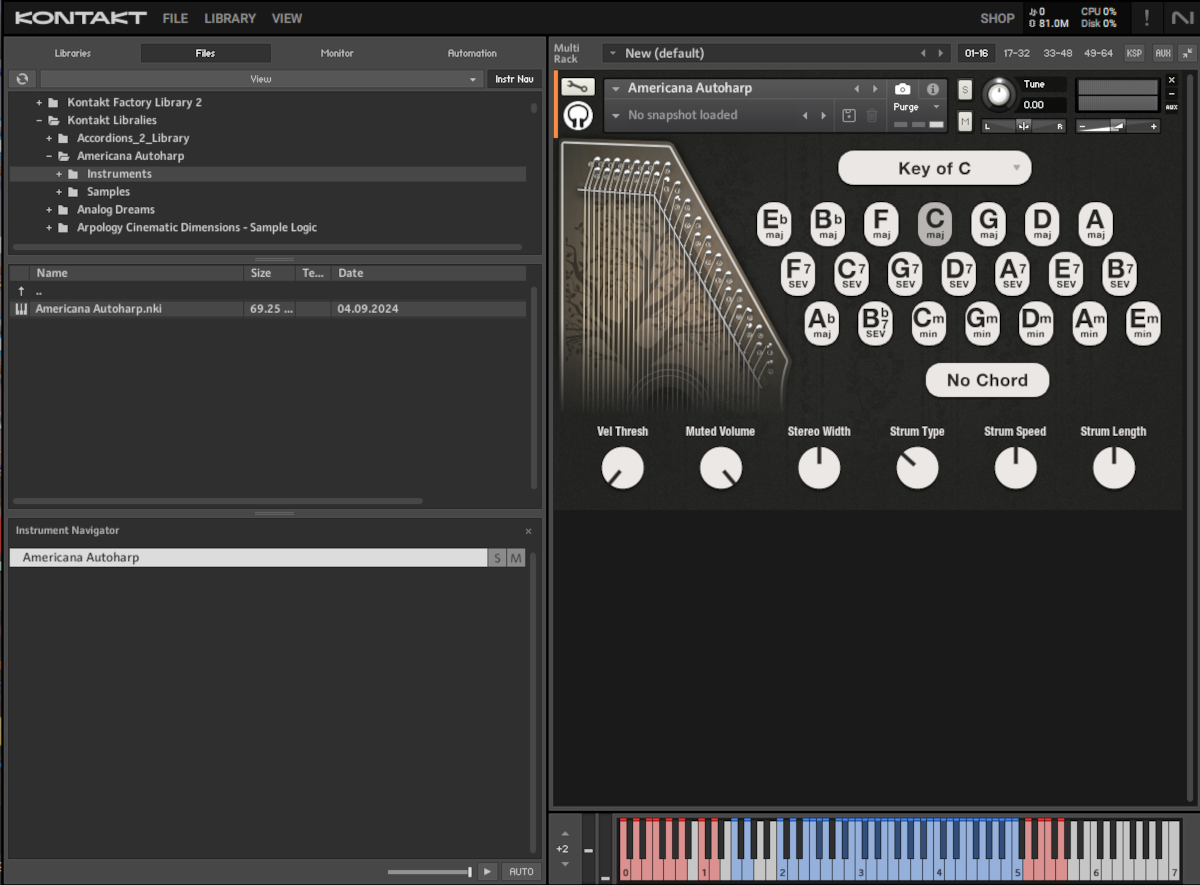Viewport: 1200px width, 885px height.
Task: Open the VIEW menu
Action: coord(287,18)
